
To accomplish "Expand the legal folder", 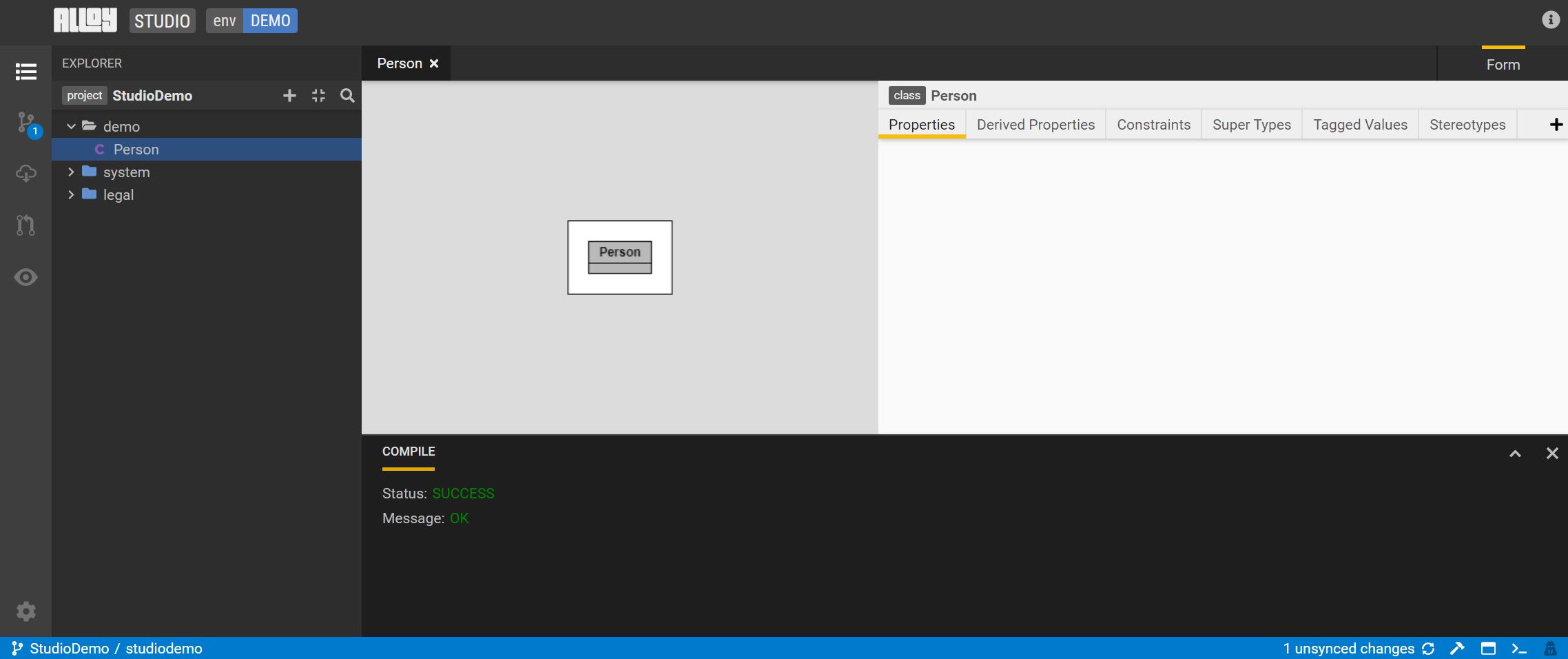I will [71, 194].
